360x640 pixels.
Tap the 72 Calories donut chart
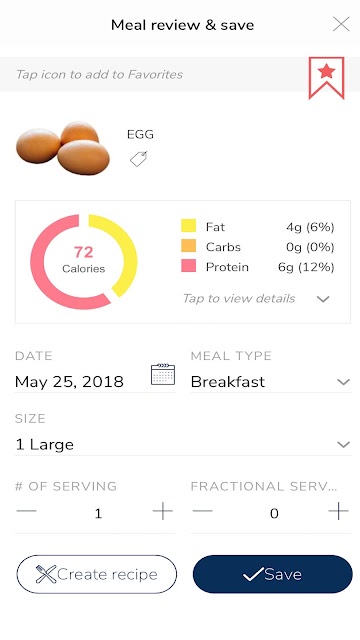84,262
